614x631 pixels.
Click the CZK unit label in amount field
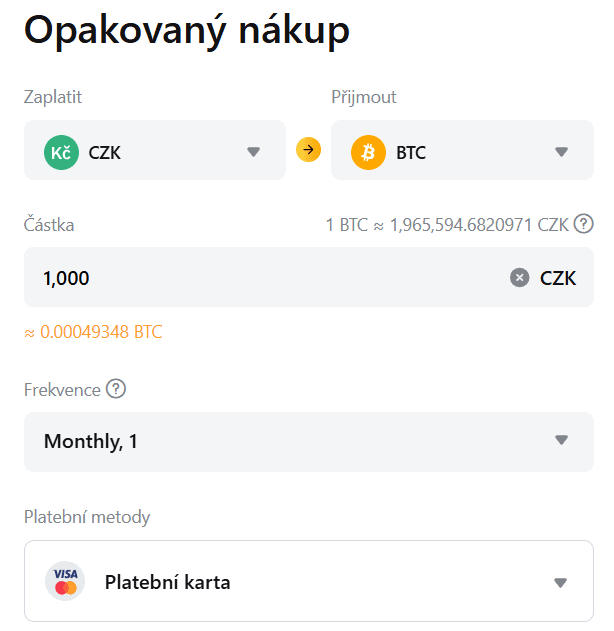pyautogui.click(x=558, y=278)
